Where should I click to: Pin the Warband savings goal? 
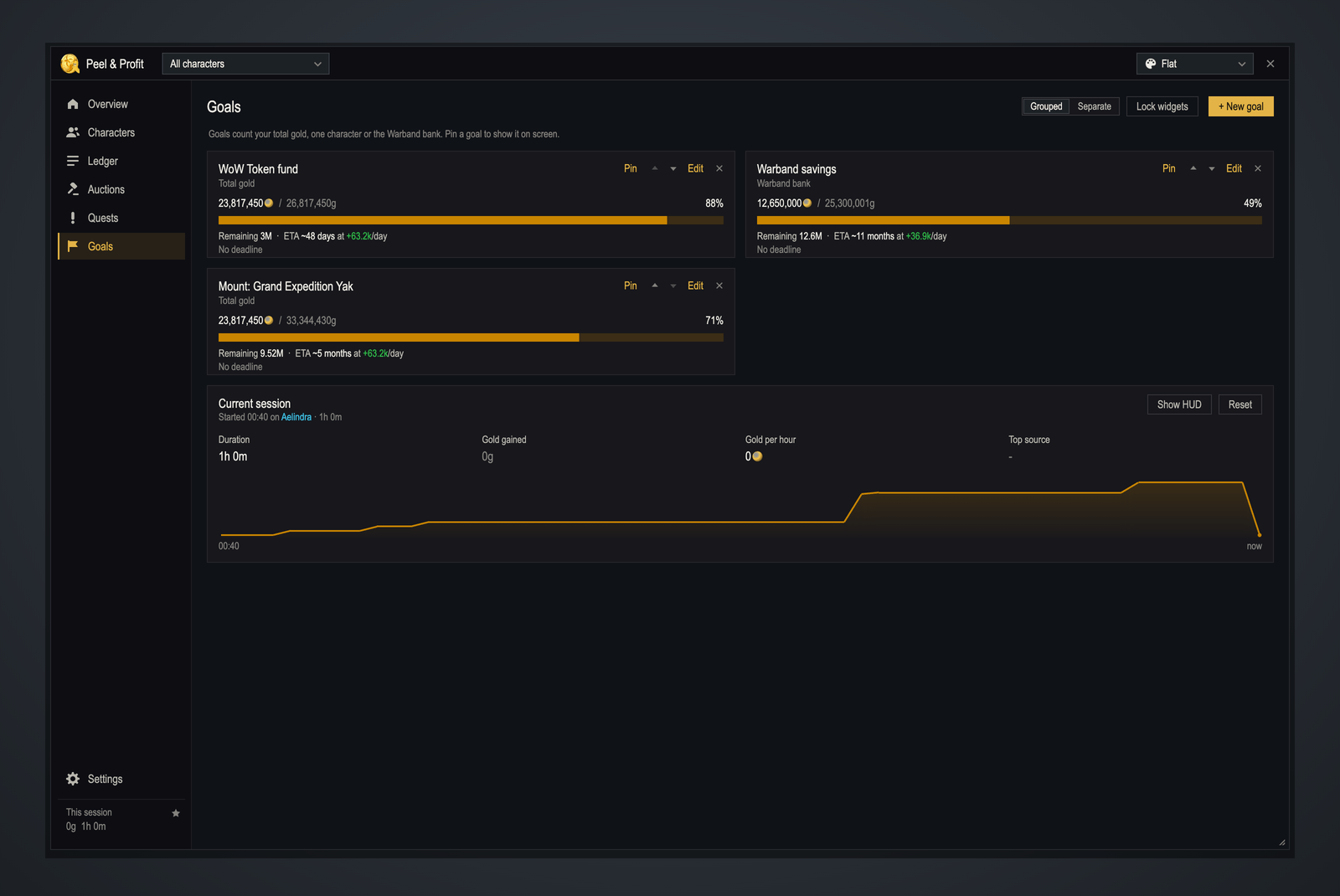(x=1169, y=168)
